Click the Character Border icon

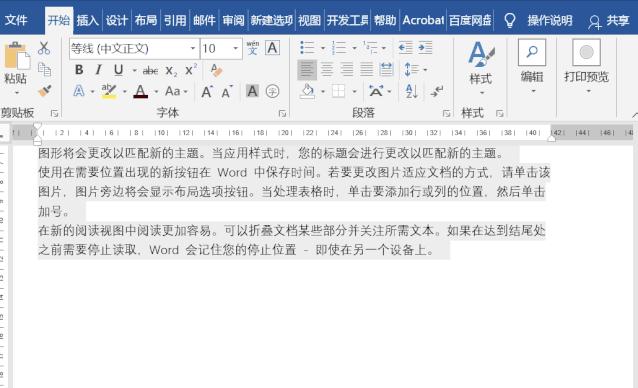click(x=272, y=48)
